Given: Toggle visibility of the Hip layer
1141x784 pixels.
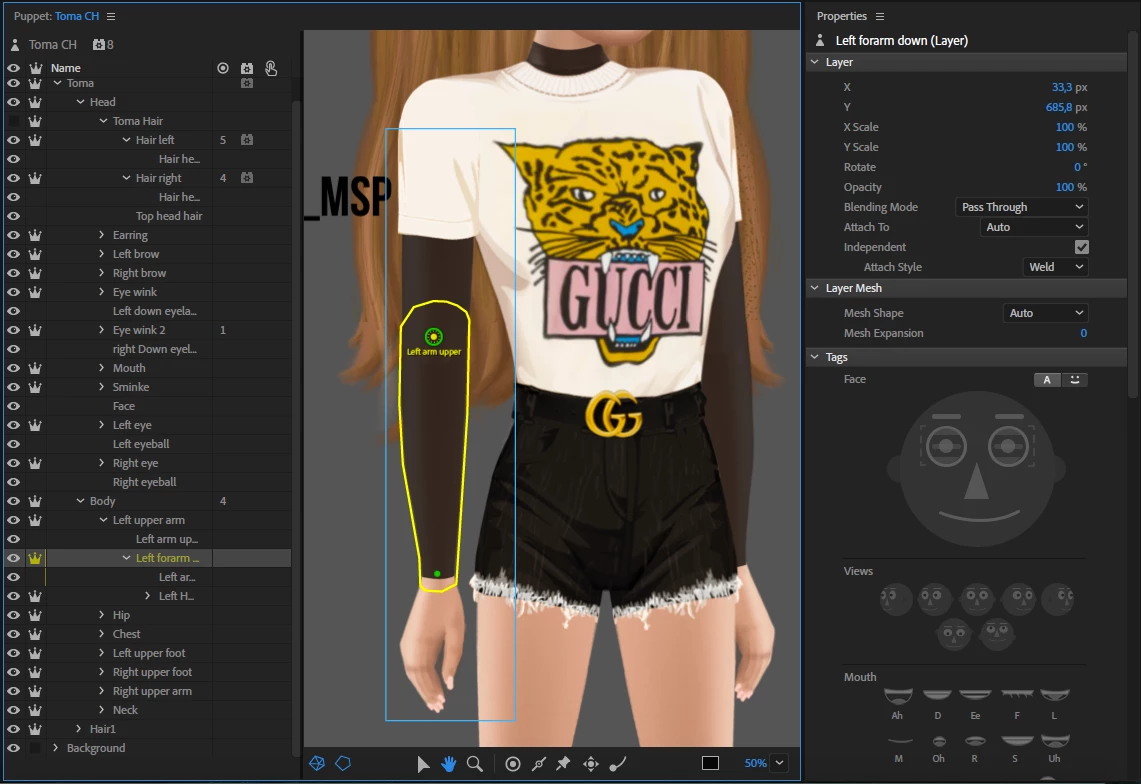Looking at the screenshot, I should 13,615.
